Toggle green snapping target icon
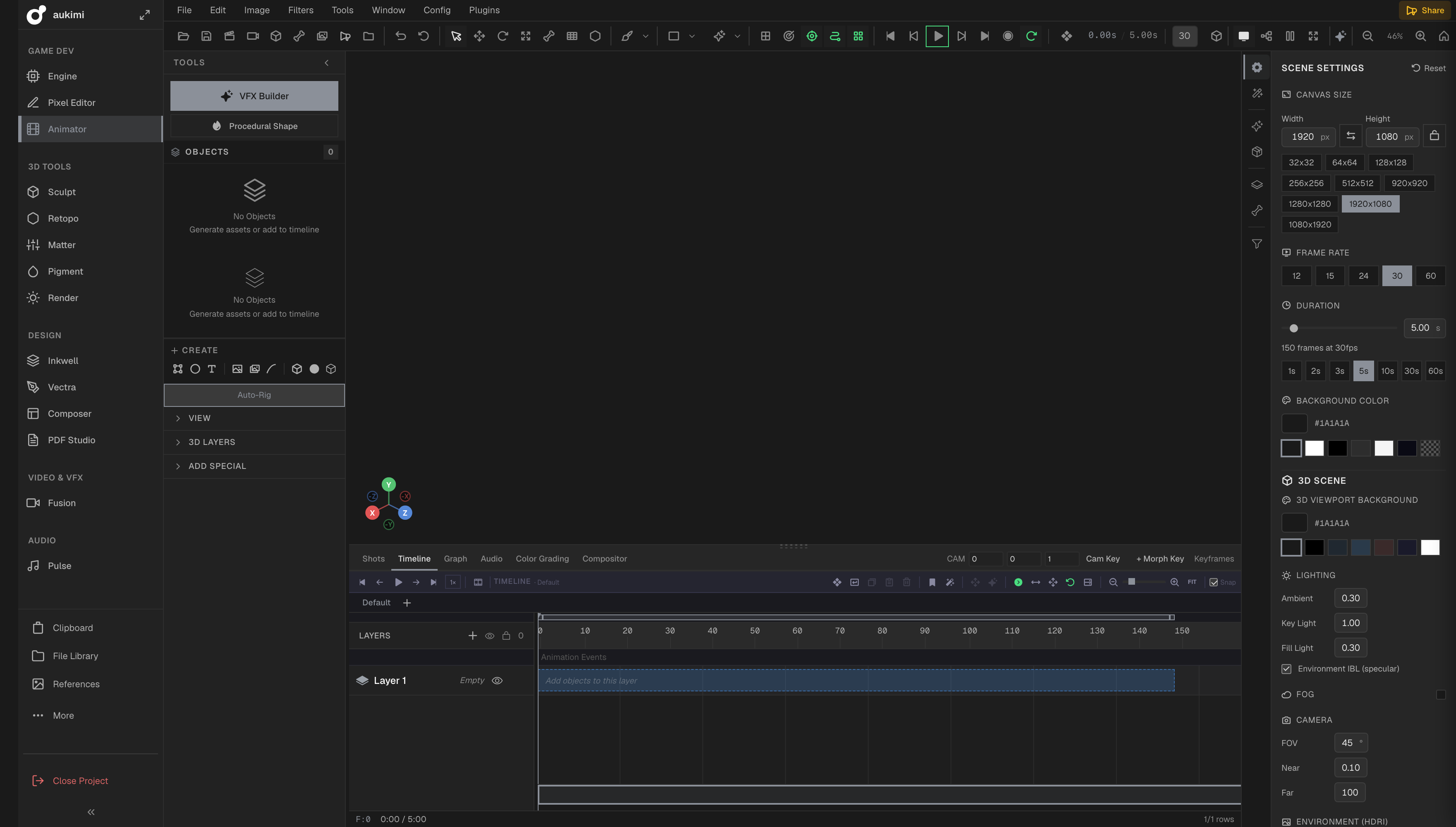 tap(811, 36)
